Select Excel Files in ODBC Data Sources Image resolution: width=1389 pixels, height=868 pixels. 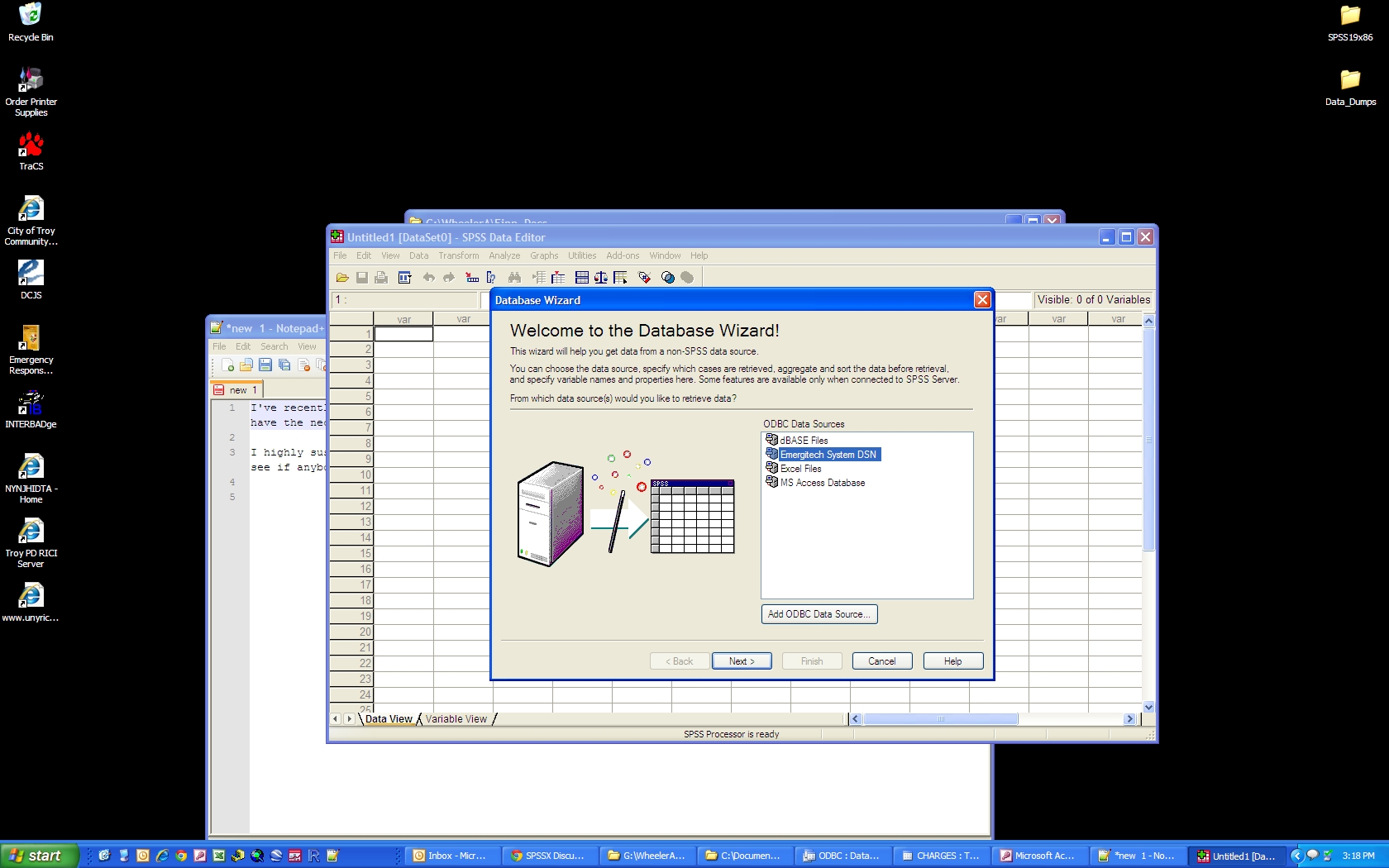coord(800,469)
